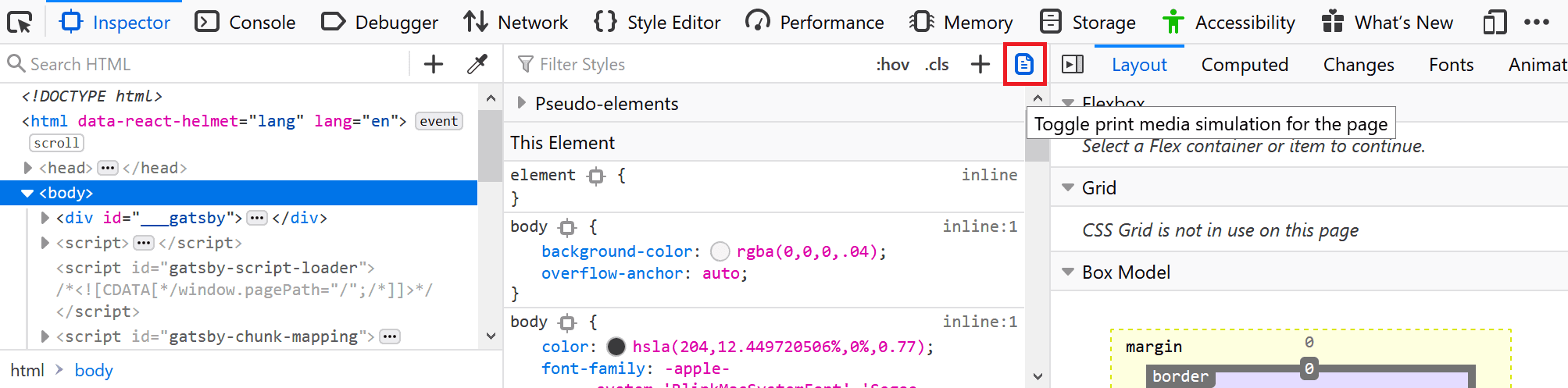Toggle the sidebar pane collapse icon
Viewport: 1568px width, 388px height.
point(1073,64)
